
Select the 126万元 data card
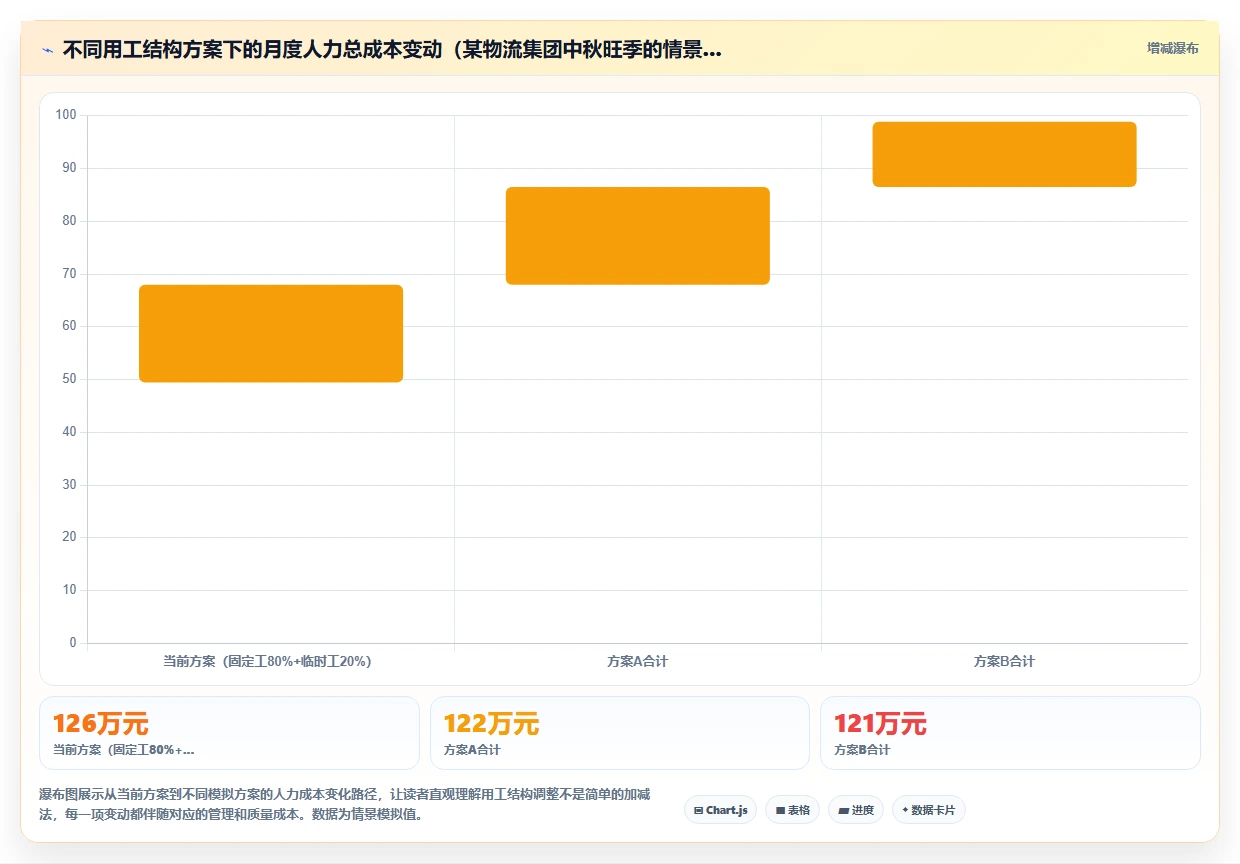(x=229, y=733)
